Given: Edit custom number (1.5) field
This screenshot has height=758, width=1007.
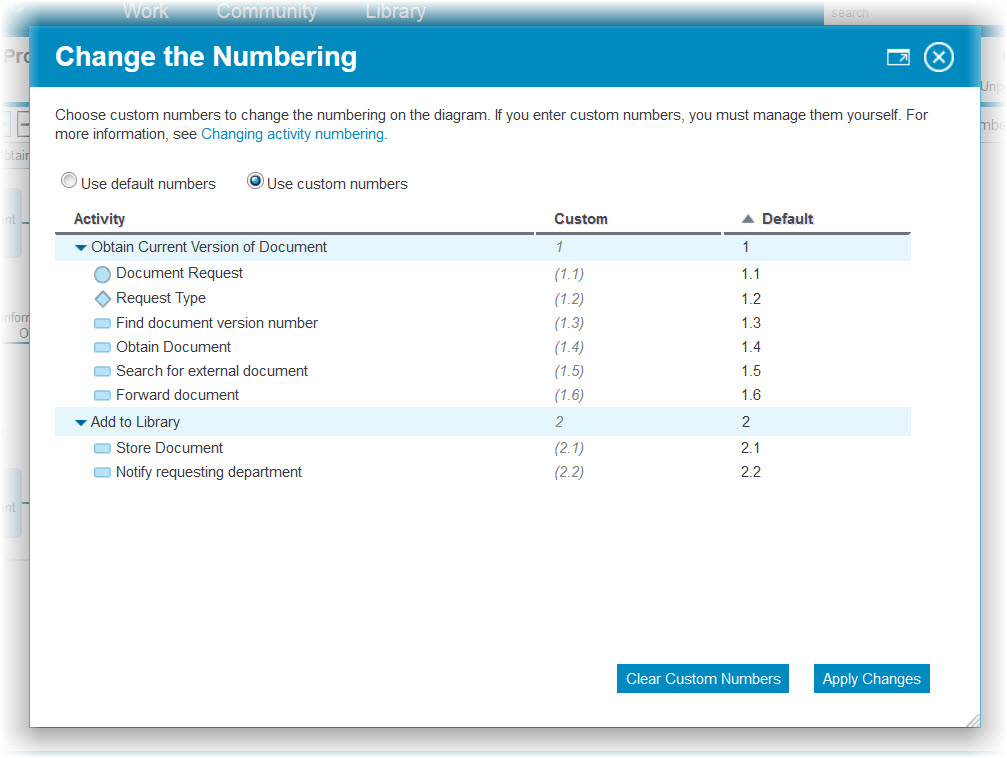Looking at the screenshot, I should (x=569, y=371).
